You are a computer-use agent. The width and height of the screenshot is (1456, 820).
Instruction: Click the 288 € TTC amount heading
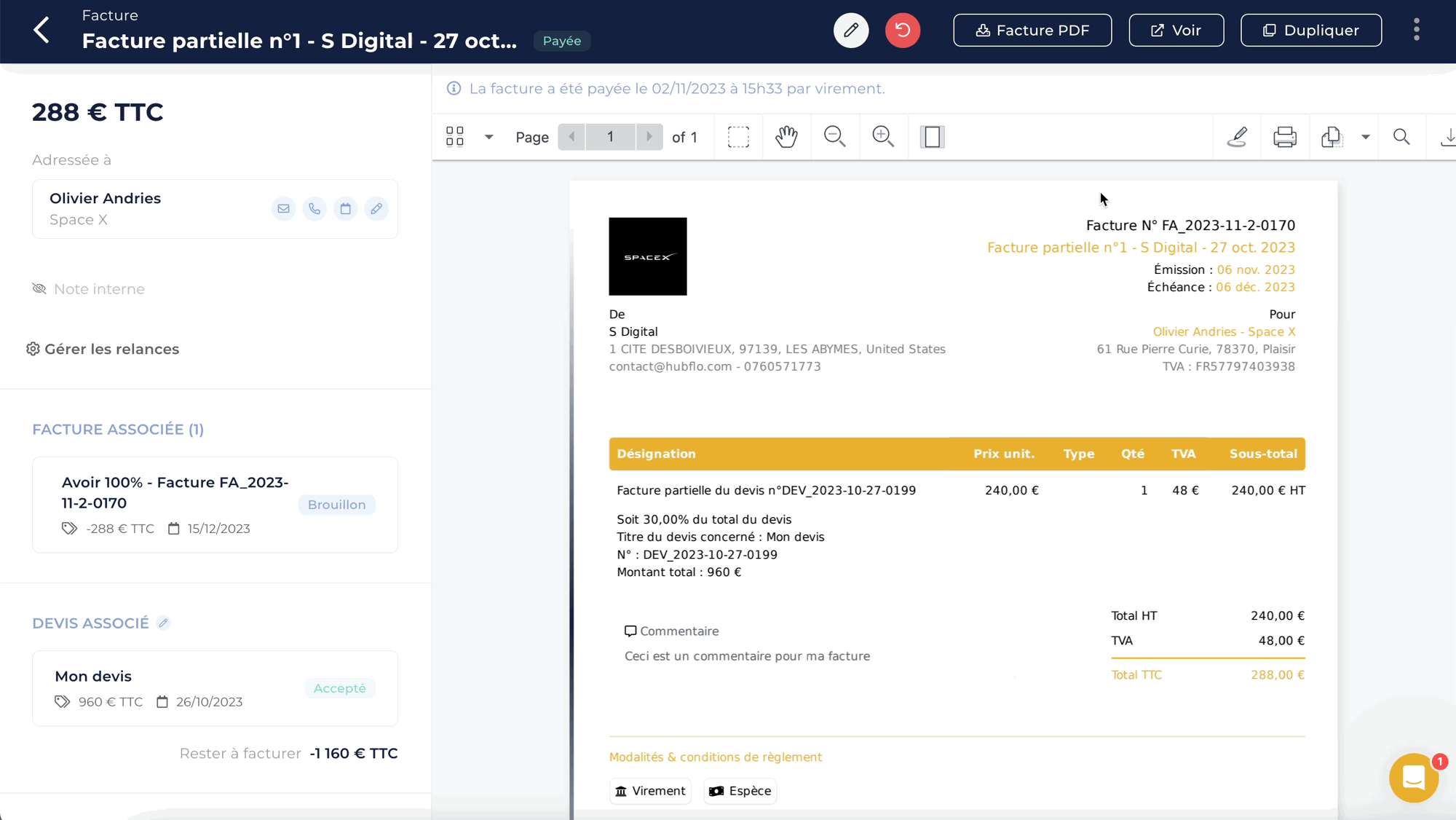click(x=98, y=112)
